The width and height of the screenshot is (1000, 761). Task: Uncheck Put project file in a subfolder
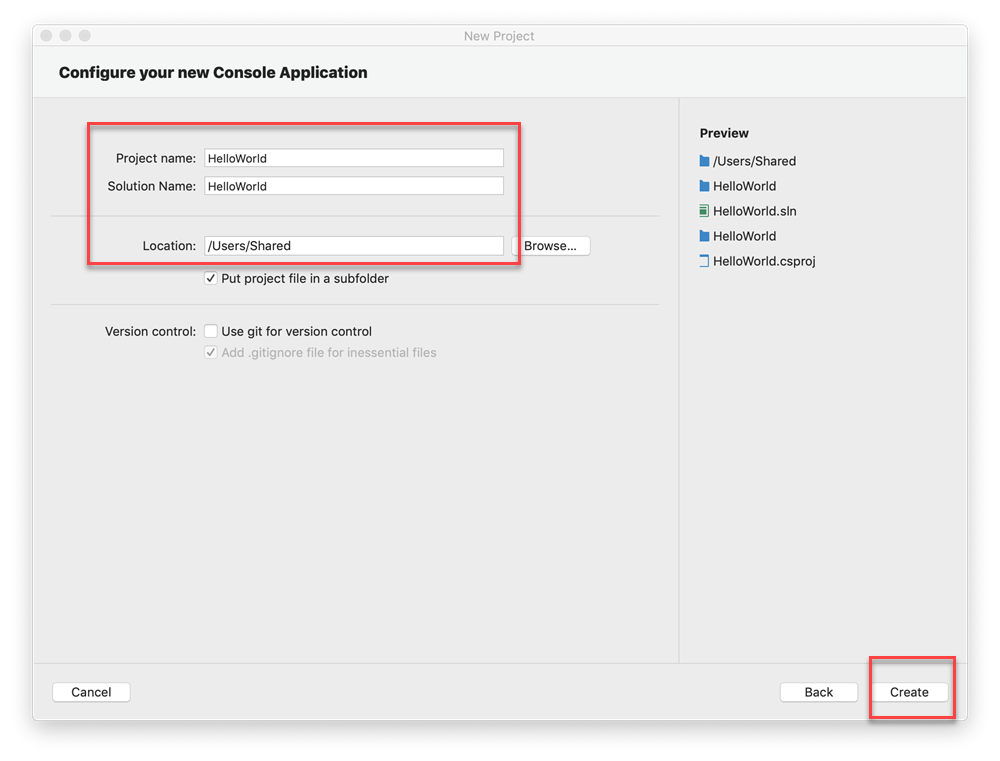[210, 278]
